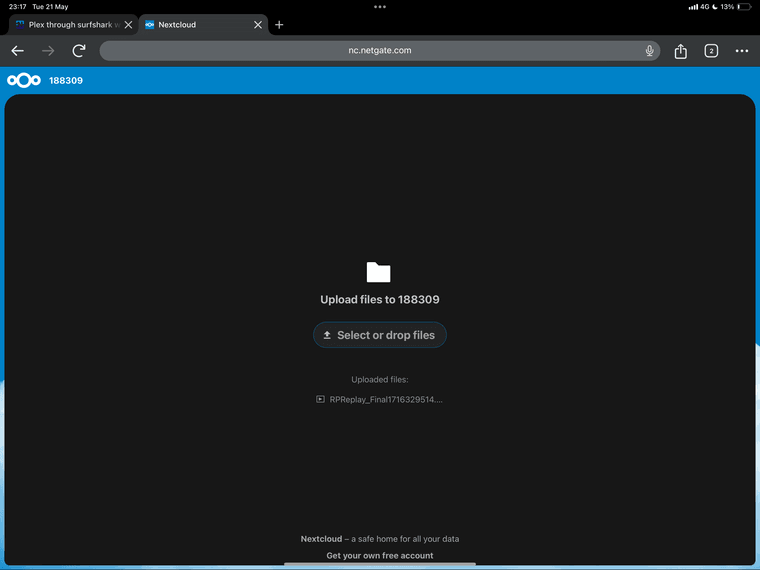Open a new tab with plus

279,25
